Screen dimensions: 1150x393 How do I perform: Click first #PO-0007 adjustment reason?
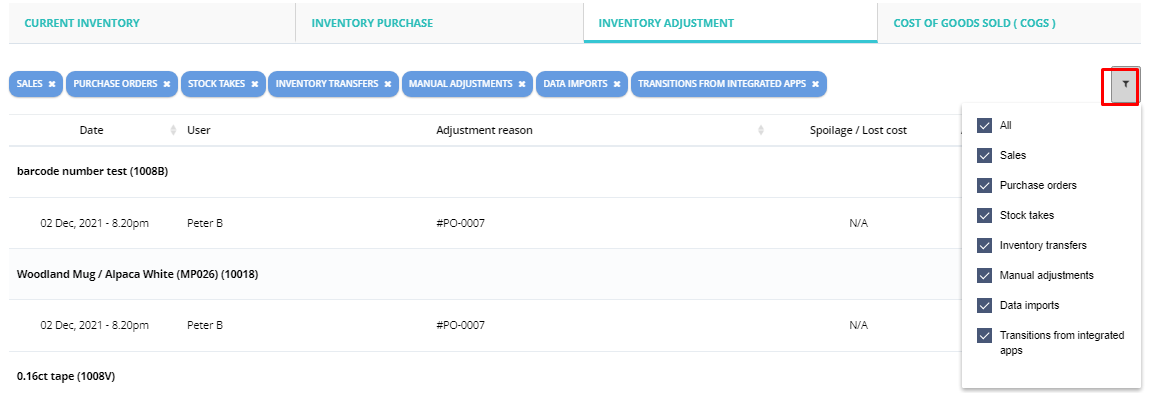pos(461,223)
